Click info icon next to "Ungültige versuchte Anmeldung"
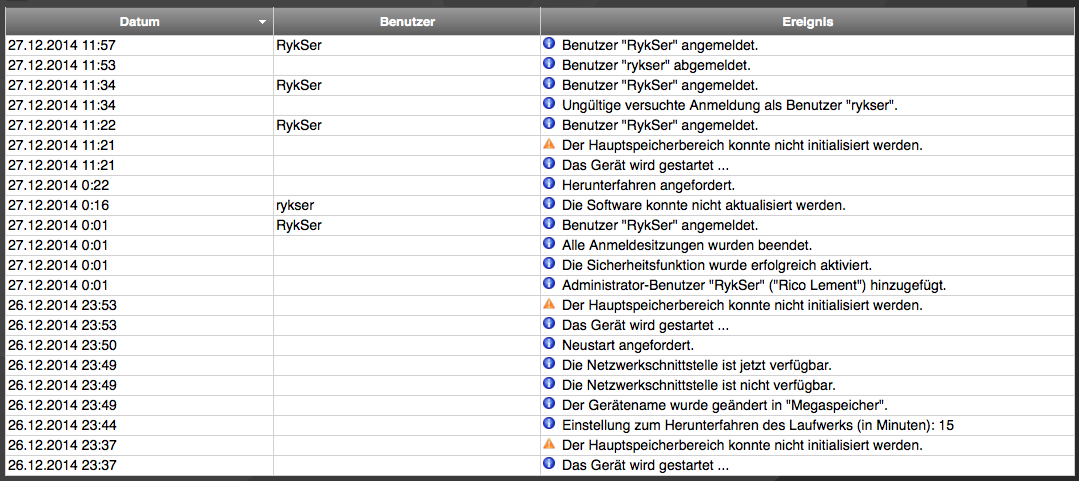The height and width of the screenshot is (481, 1079). tap(548, 104)
